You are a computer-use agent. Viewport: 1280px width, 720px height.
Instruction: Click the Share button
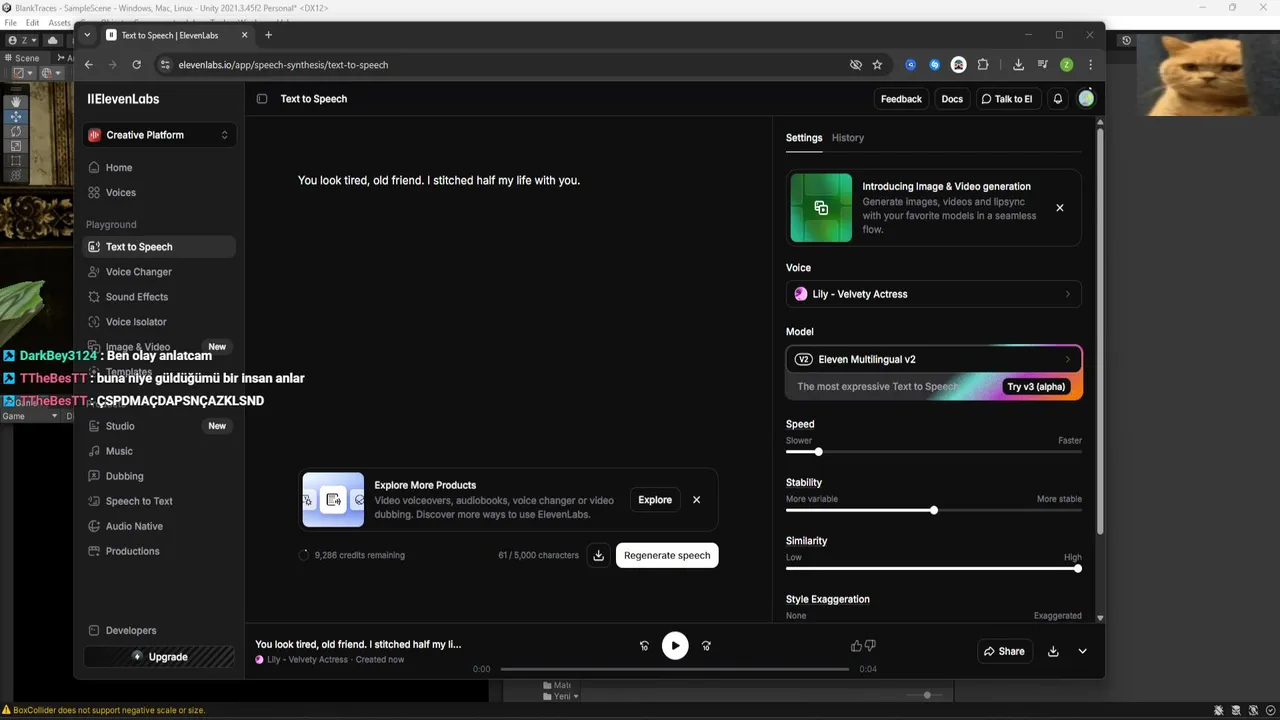[x=1004, y=651]
